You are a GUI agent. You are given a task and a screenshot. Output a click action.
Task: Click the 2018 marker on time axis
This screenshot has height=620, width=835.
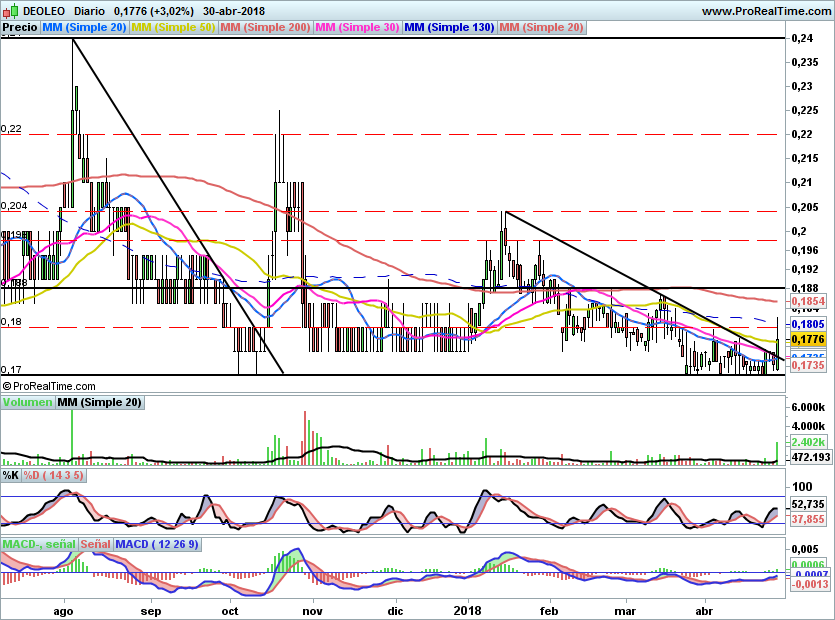coord(468,609)
